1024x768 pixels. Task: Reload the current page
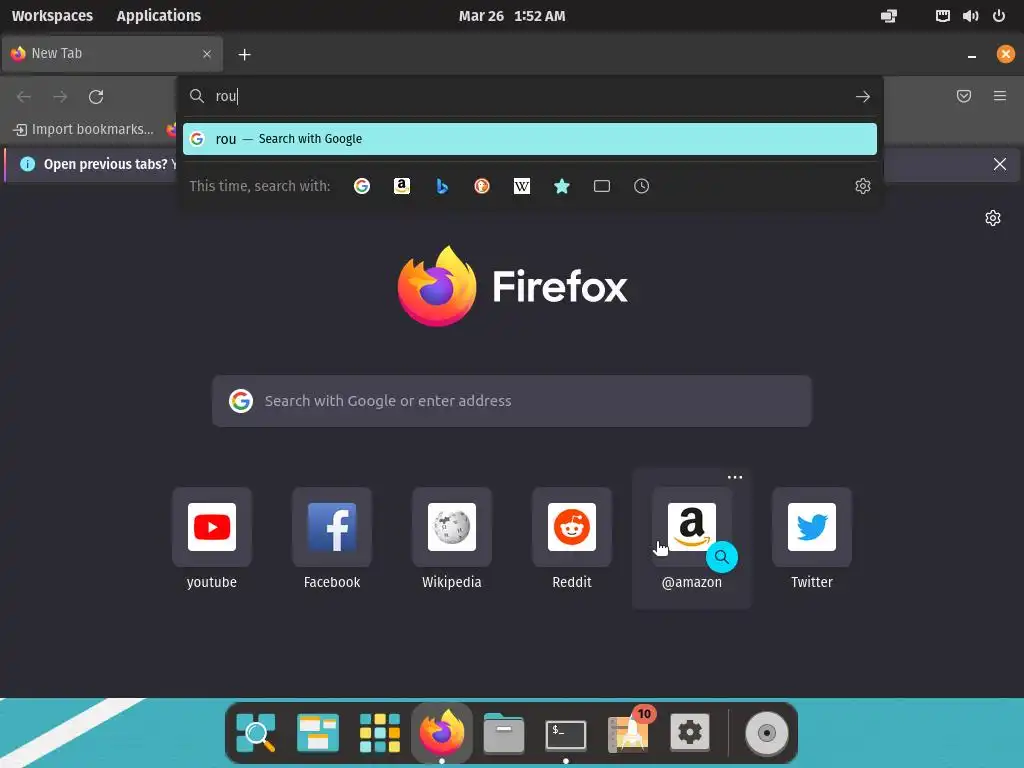tap(96, 97)
